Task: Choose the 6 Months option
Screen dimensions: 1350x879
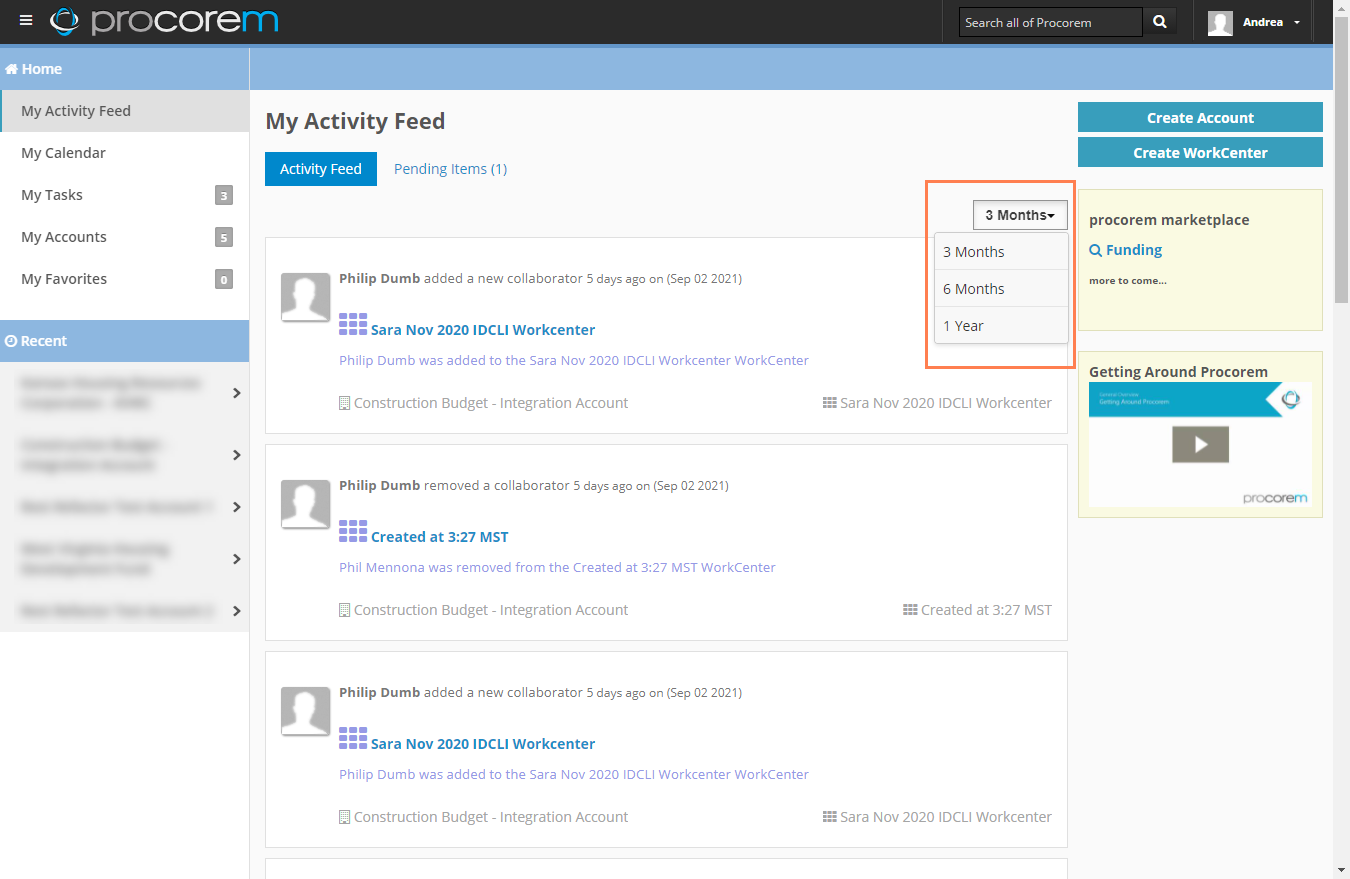Action: point(1001,289)
